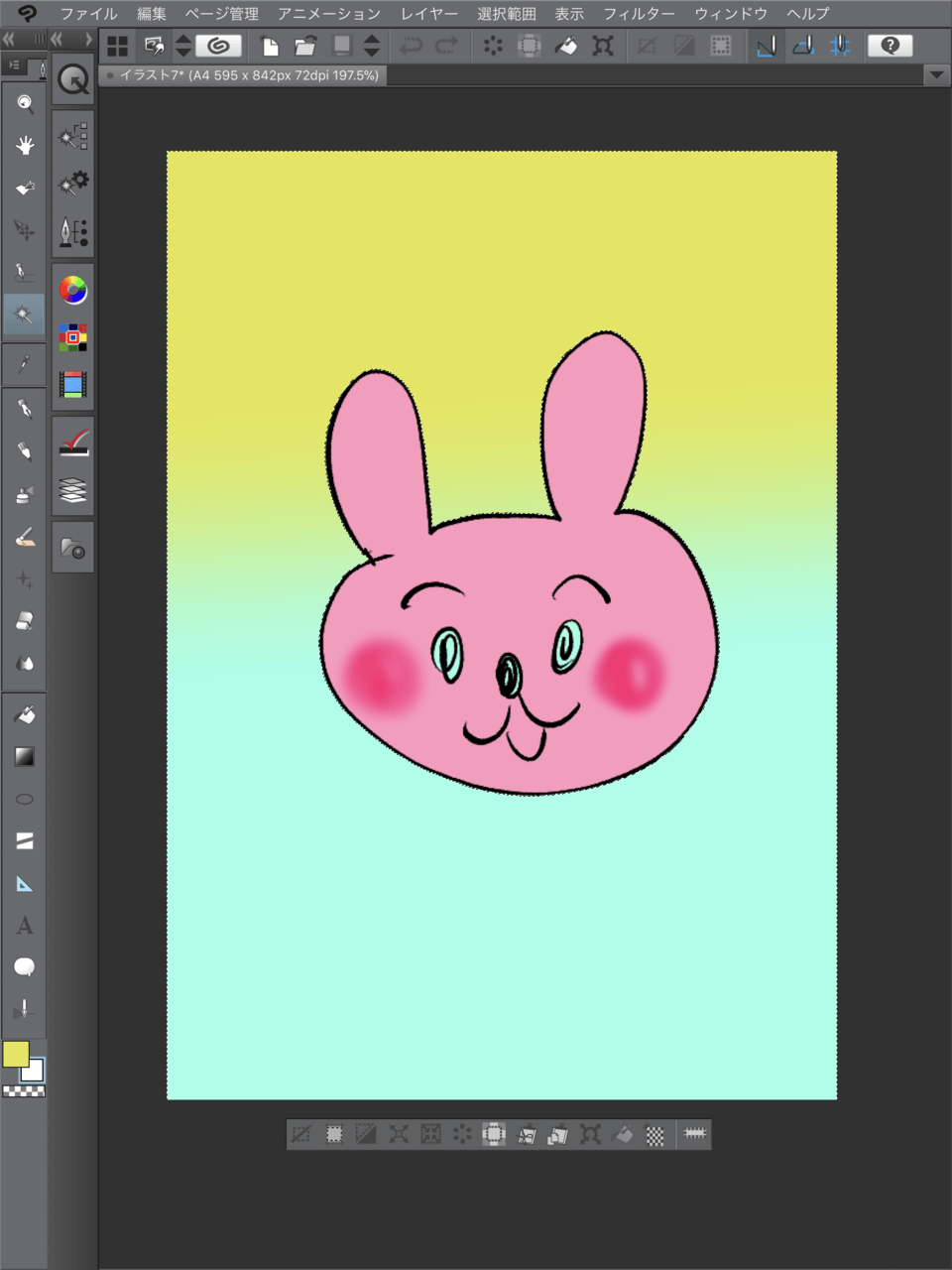The image size is (952, 1270).
Task: Collapse the tool palette with double chevron
Action: (x=9, y=40)
